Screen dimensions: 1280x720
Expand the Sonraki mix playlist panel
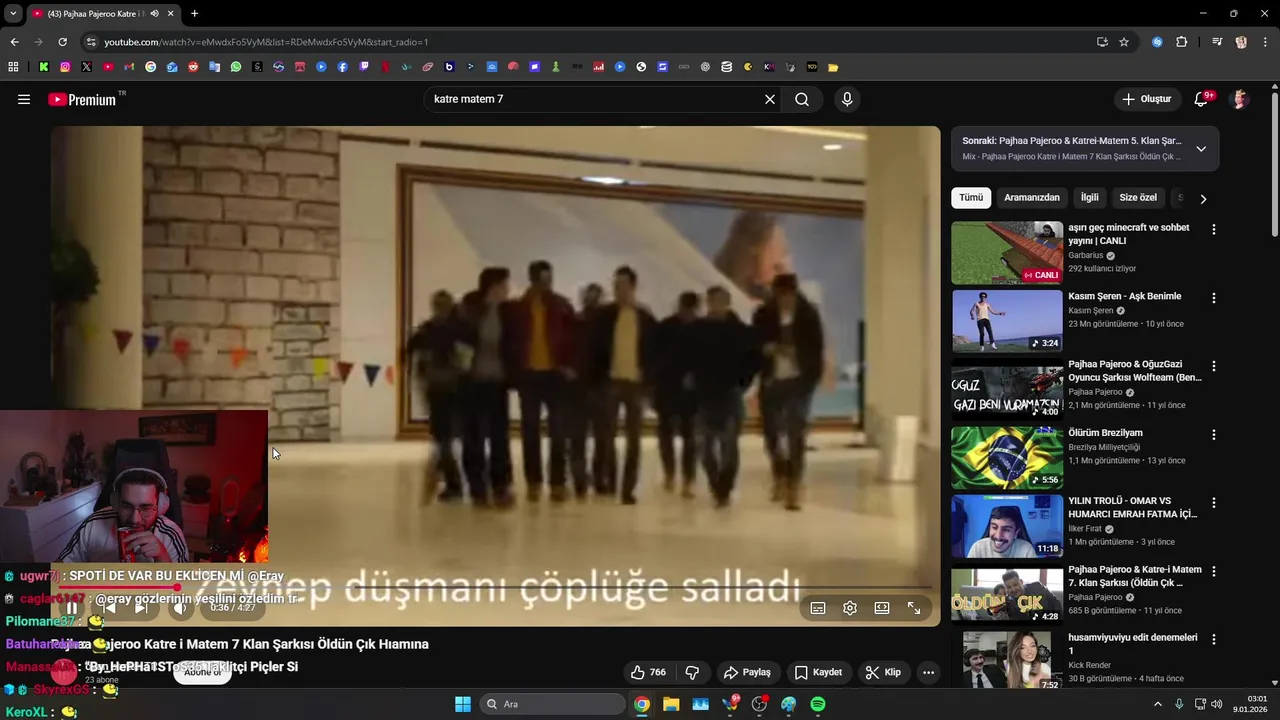point(1201,148)
